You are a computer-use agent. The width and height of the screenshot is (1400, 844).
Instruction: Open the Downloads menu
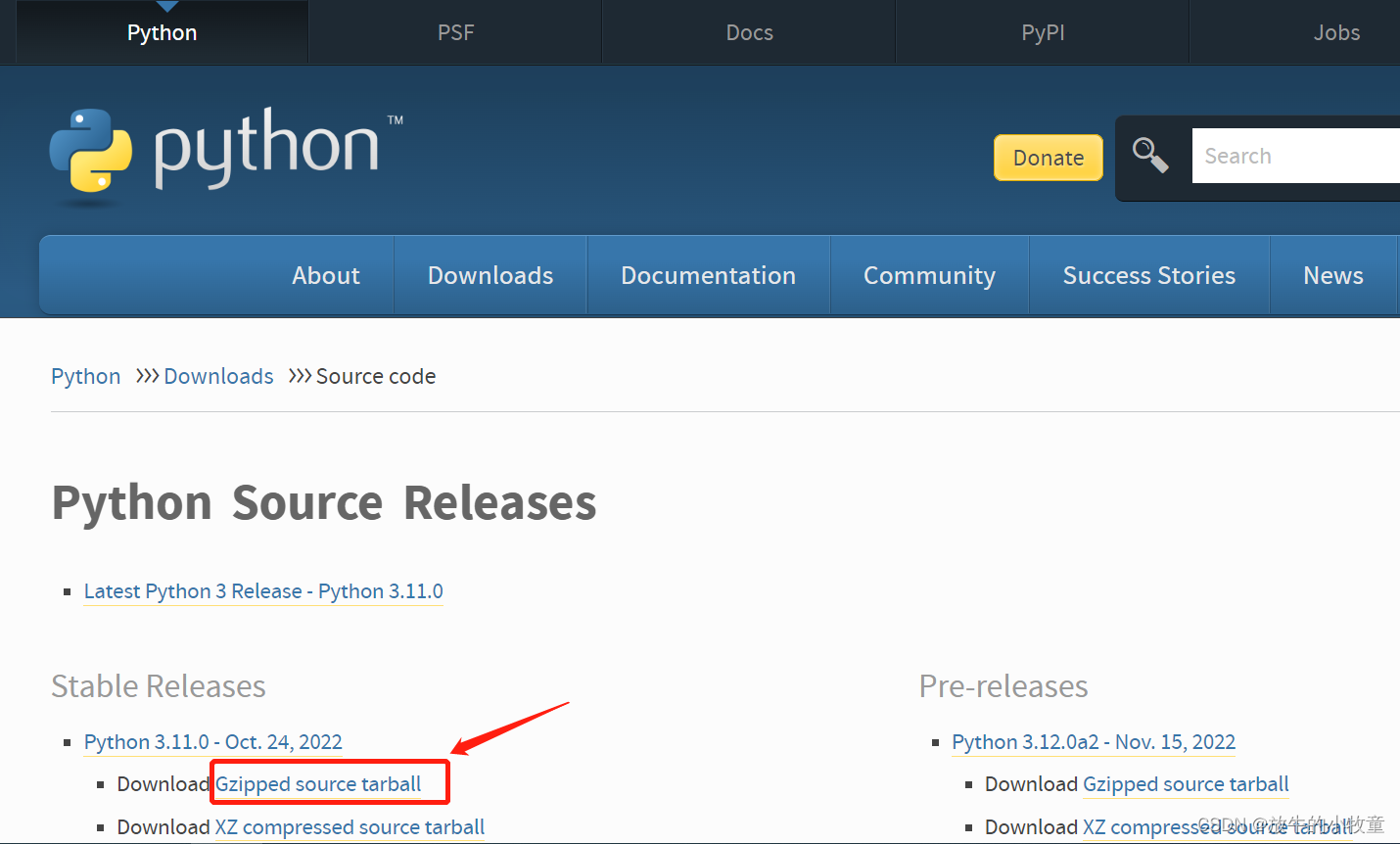(490, 275)
